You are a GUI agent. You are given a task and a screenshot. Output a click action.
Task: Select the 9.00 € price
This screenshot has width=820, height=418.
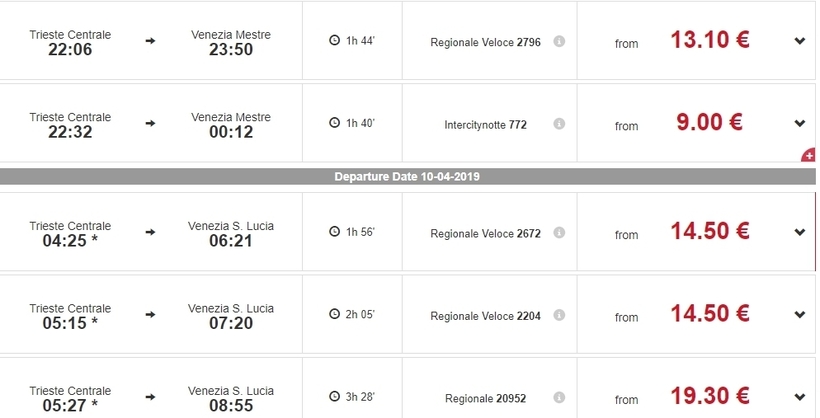click(x=710, y=122)
